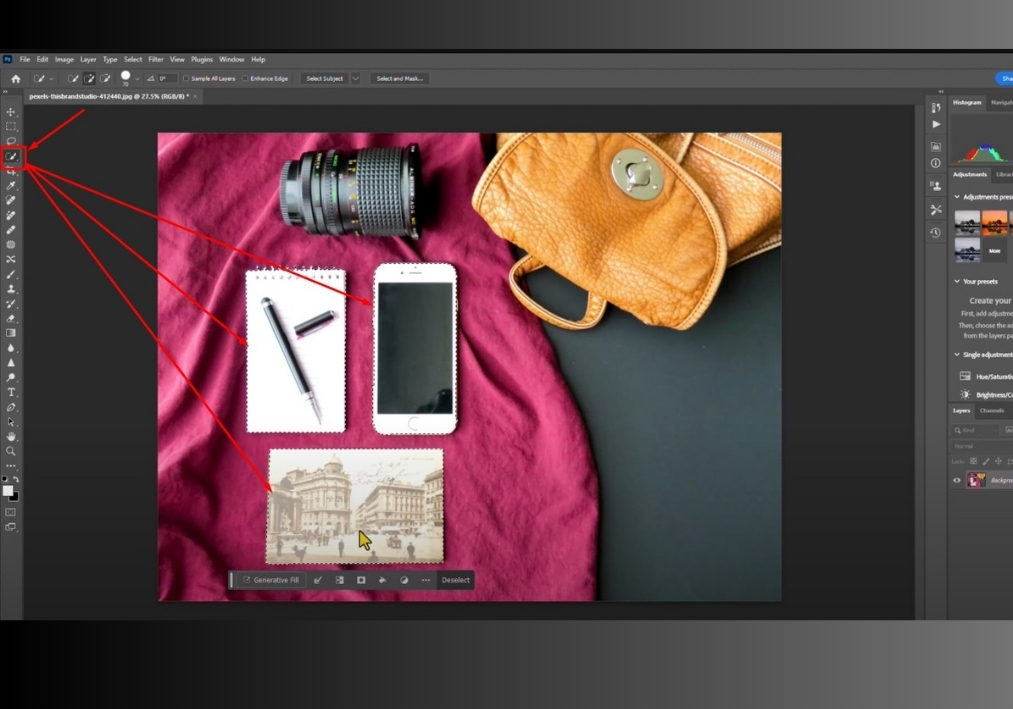
Task: Hide the Background layer eye icon
Action: pyautogui.click(x=957, y=480)
